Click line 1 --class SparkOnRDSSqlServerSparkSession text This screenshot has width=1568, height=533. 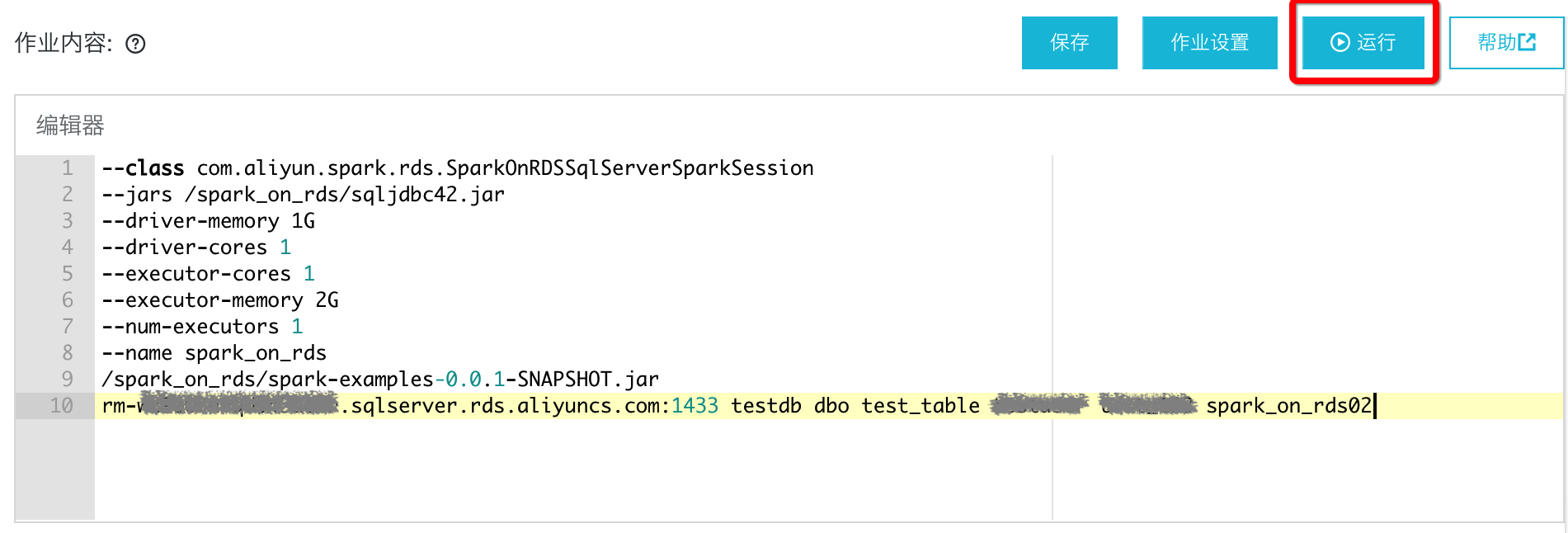(458, 168)
